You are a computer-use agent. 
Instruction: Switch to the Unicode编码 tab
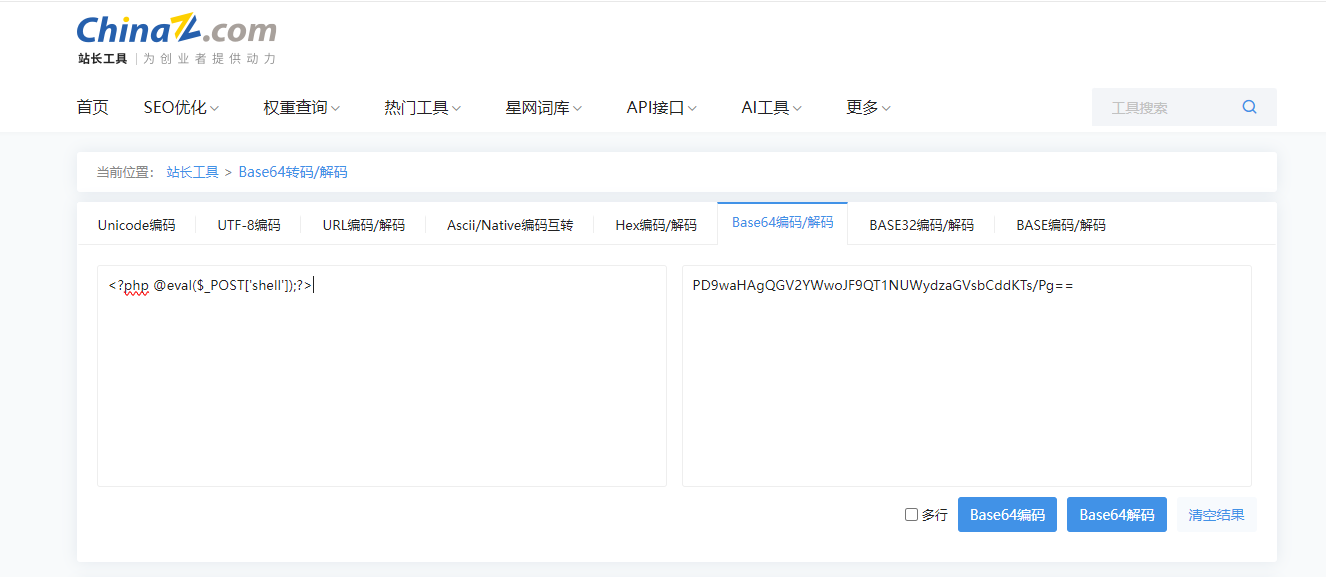point(136,225)
